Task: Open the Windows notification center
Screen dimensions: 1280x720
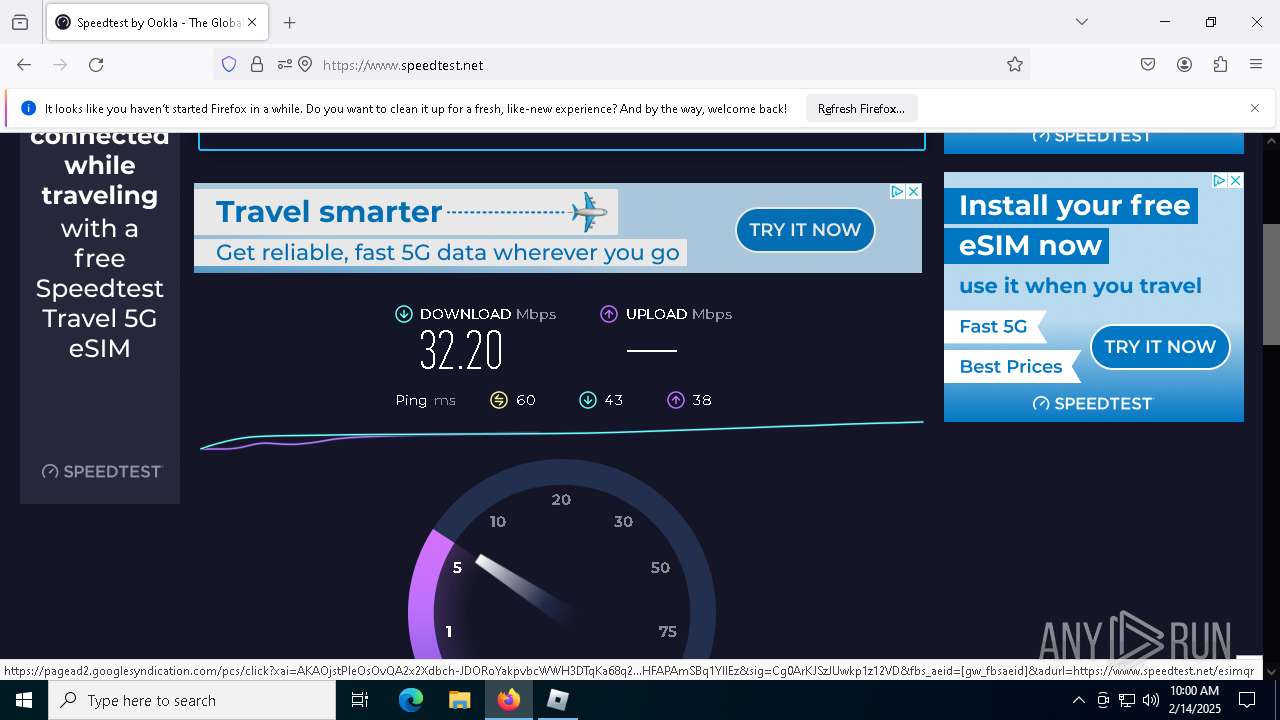Action: pos(1247,700)
